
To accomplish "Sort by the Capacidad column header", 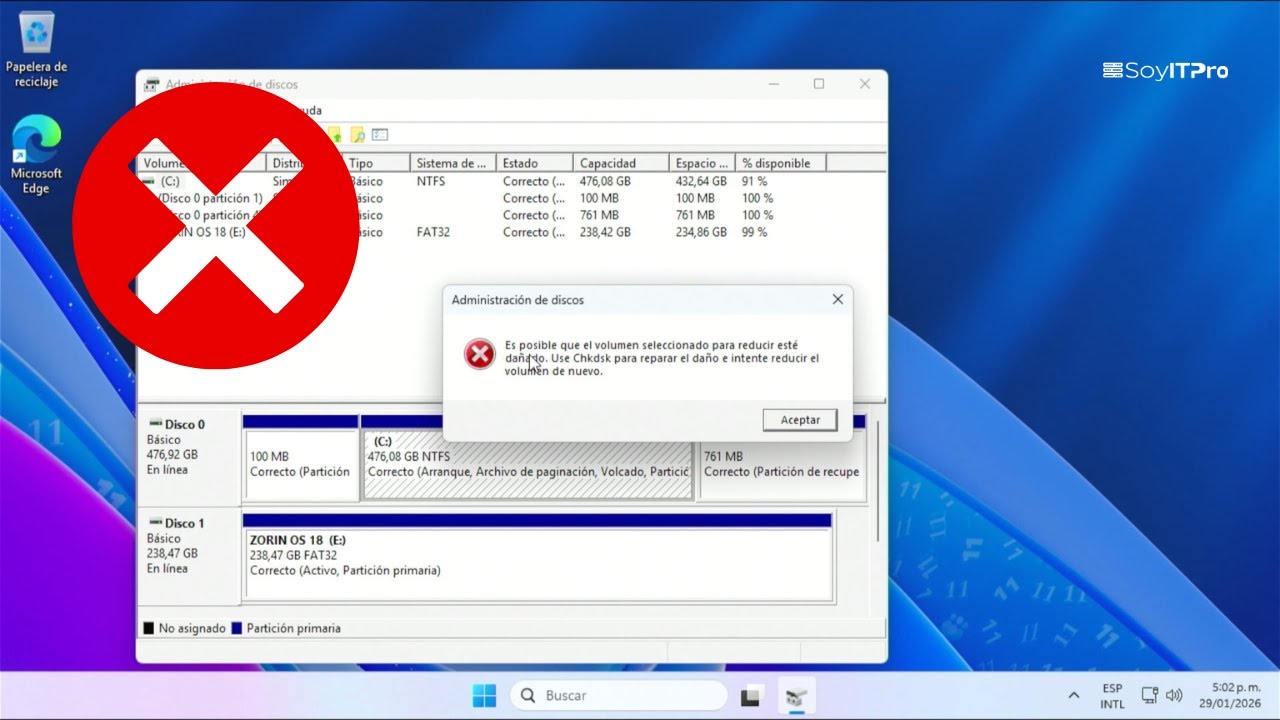I will (620, 163).
